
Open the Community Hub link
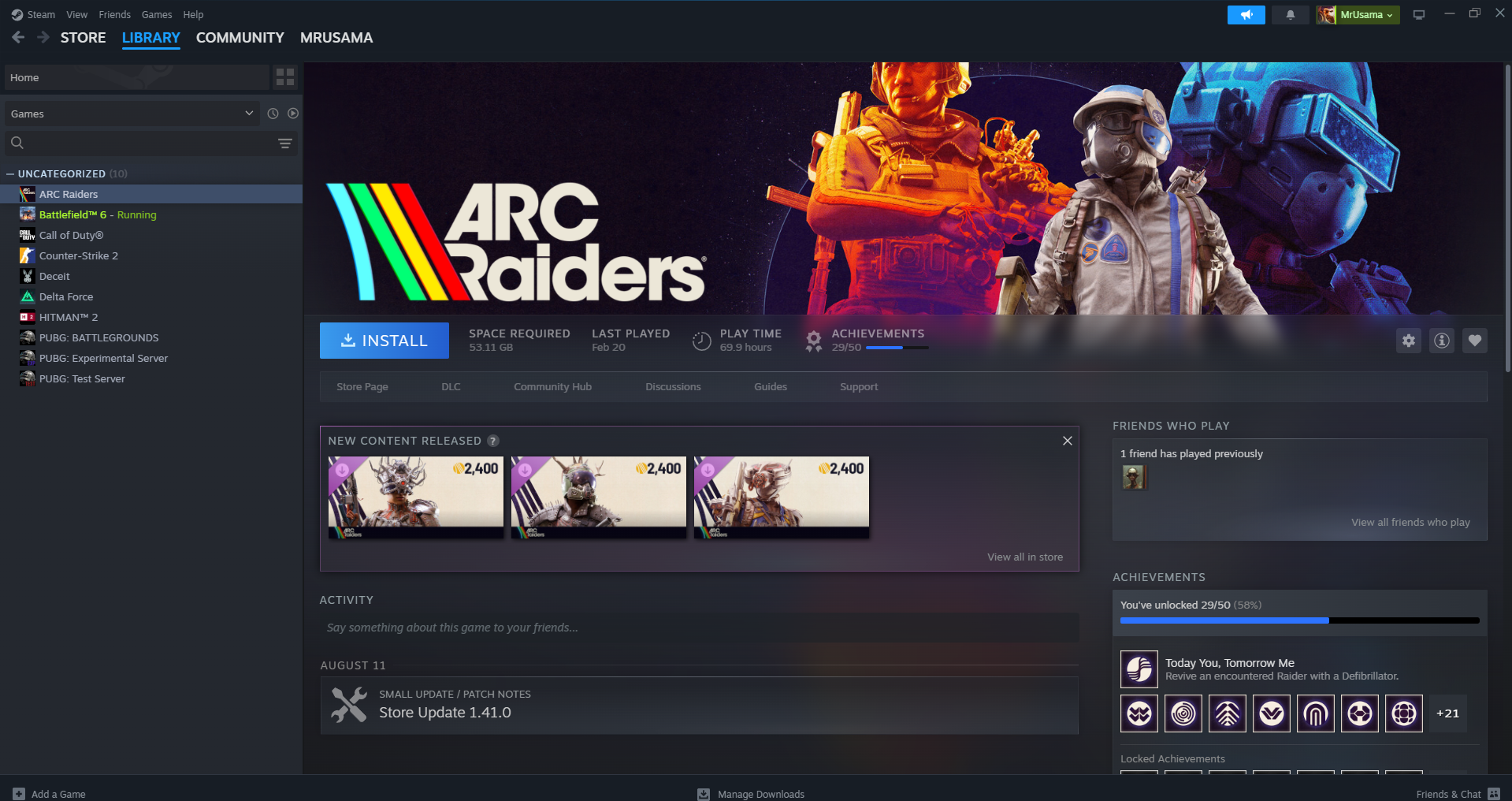[x=553, y=386]
